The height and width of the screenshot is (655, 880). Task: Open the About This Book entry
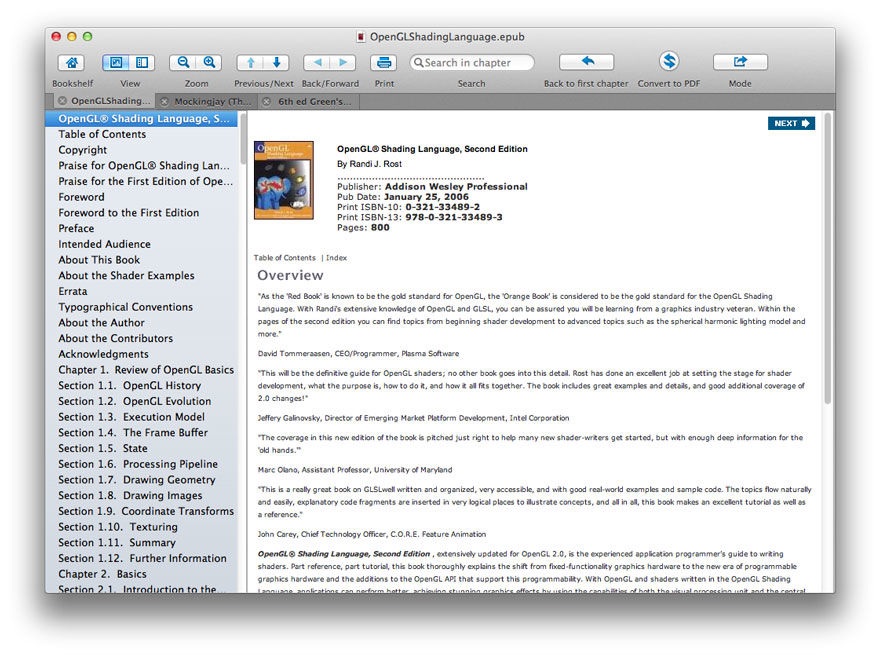click(141, 260)
